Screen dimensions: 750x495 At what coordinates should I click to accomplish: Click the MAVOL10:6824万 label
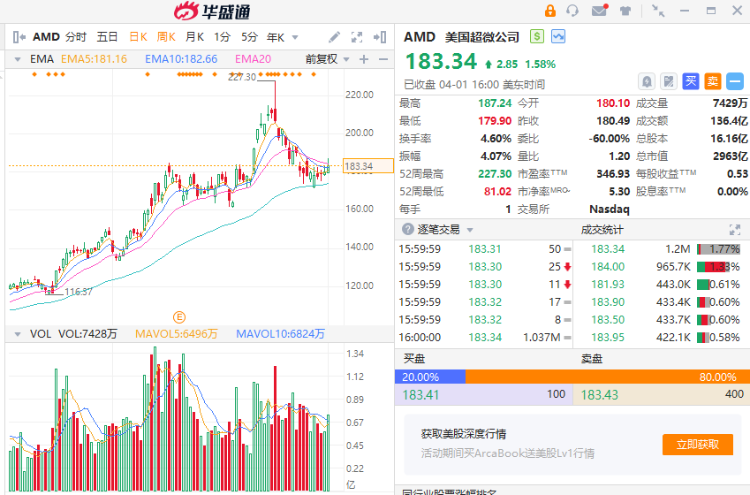click(x=280, y=334)
